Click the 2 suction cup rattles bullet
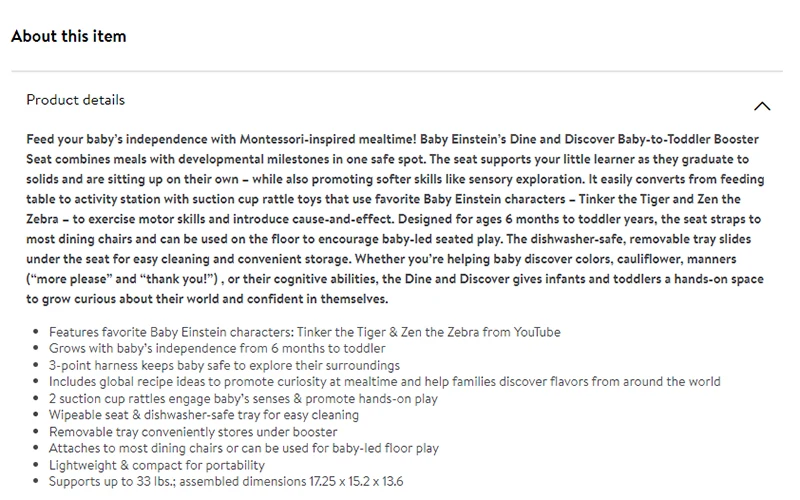Image resolution: width=800 pixels, height=500 pixels. coord(243,398)
